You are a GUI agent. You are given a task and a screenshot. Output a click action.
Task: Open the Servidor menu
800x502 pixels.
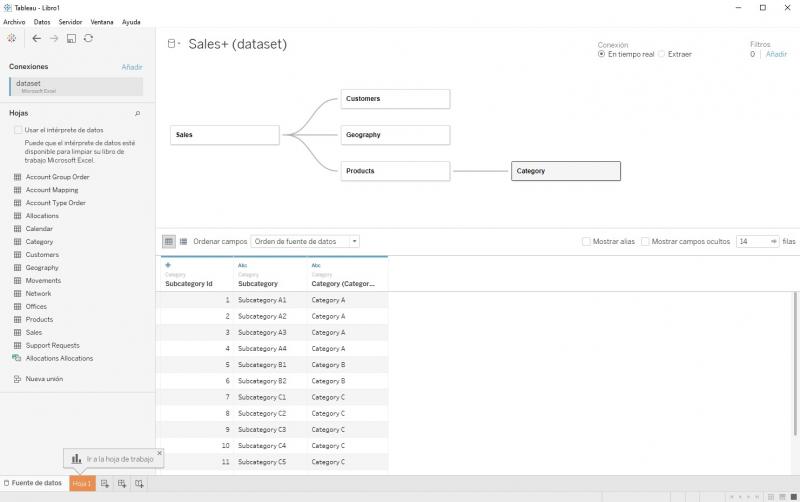[x=70, y=21]
